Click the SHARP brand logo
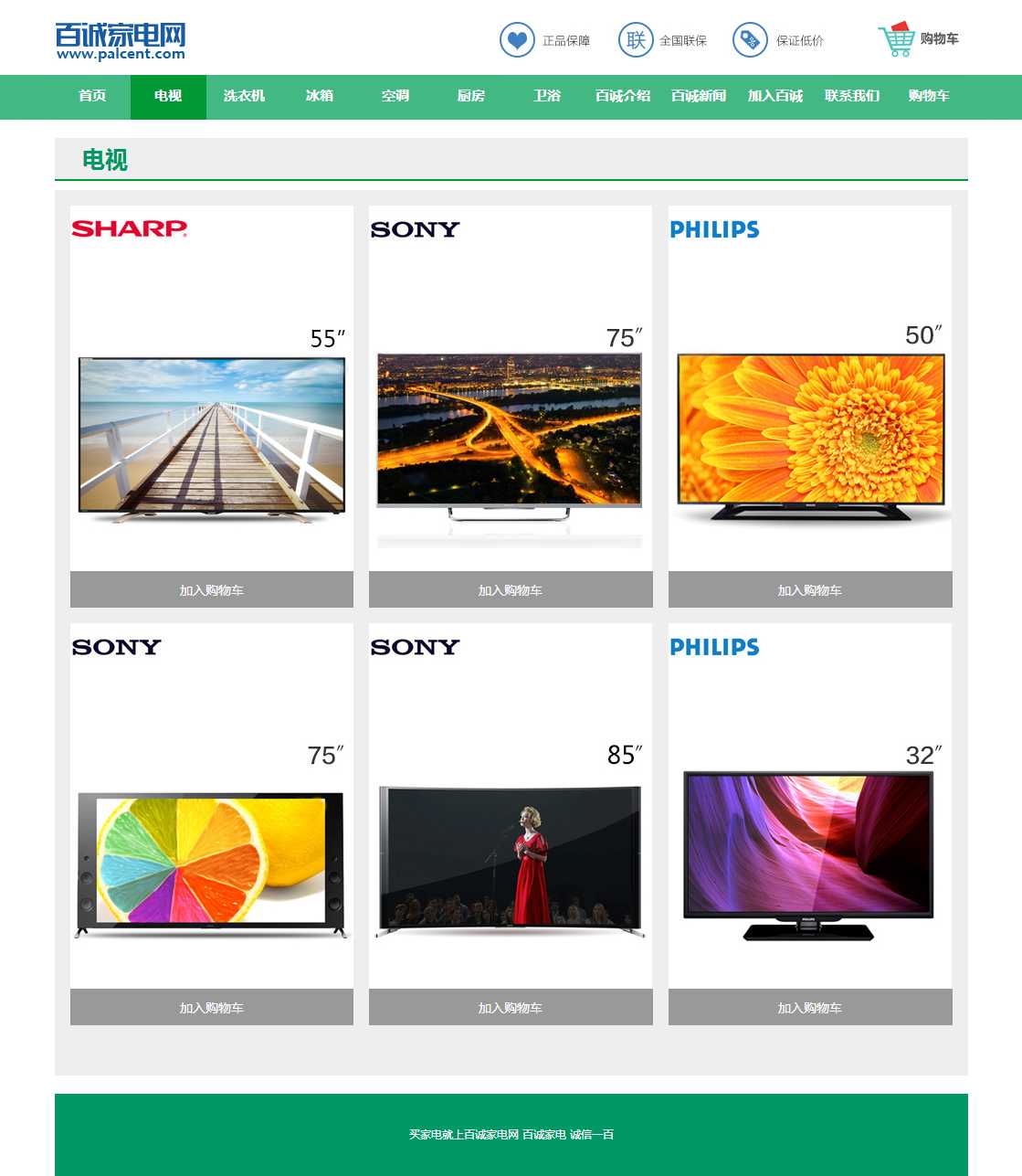 130,228
